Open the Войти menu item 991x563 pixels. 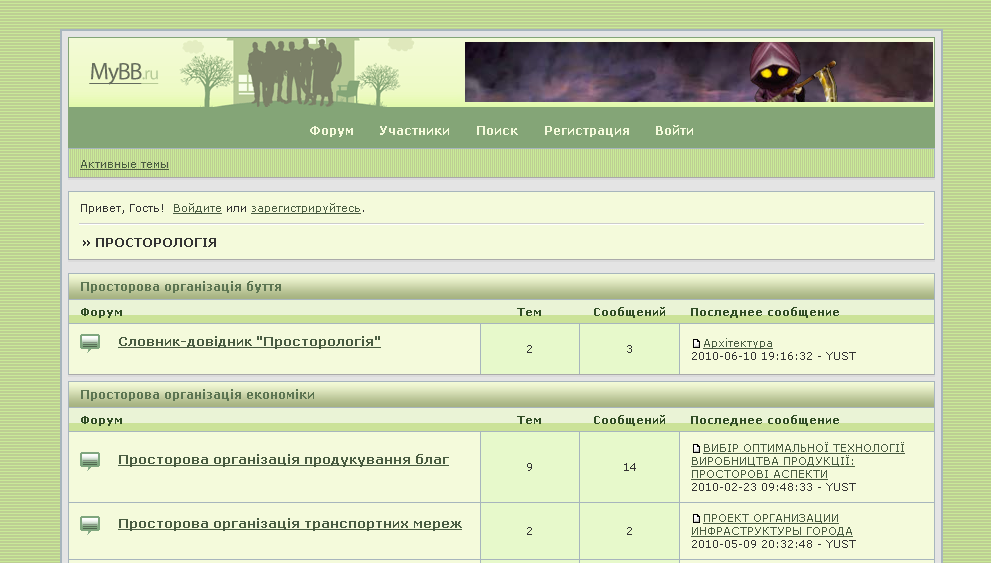coord(674,131)
